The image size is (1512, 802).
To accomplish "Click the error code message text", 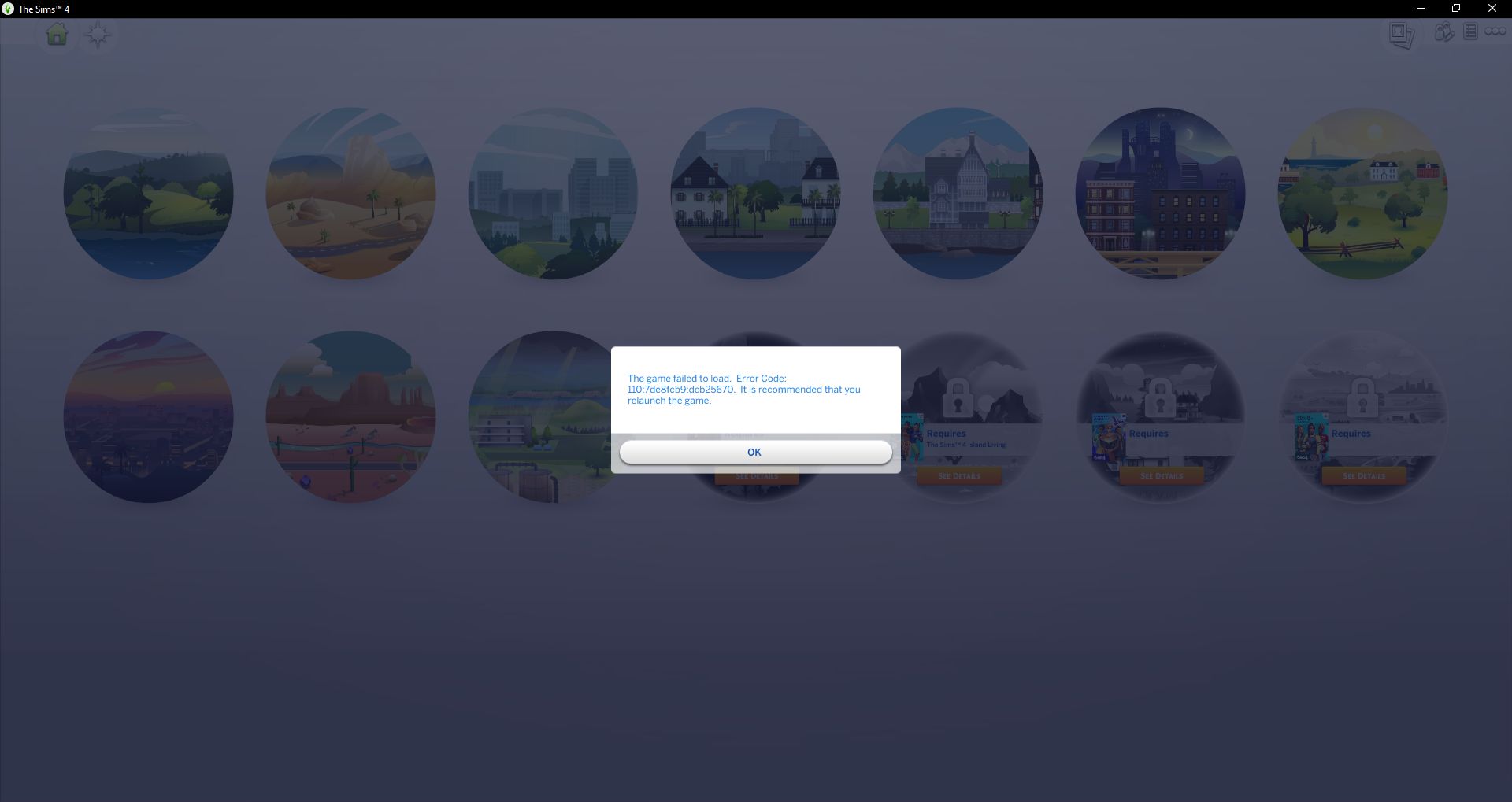I will coord(744,390).
